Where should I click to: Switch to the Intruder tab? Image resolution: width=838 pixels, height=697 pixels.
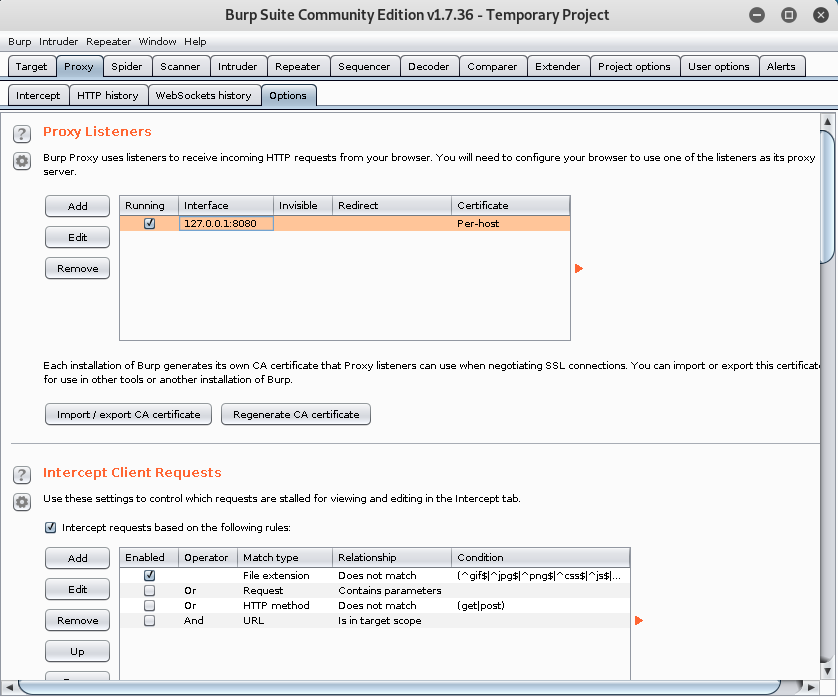tap(237, 67)
